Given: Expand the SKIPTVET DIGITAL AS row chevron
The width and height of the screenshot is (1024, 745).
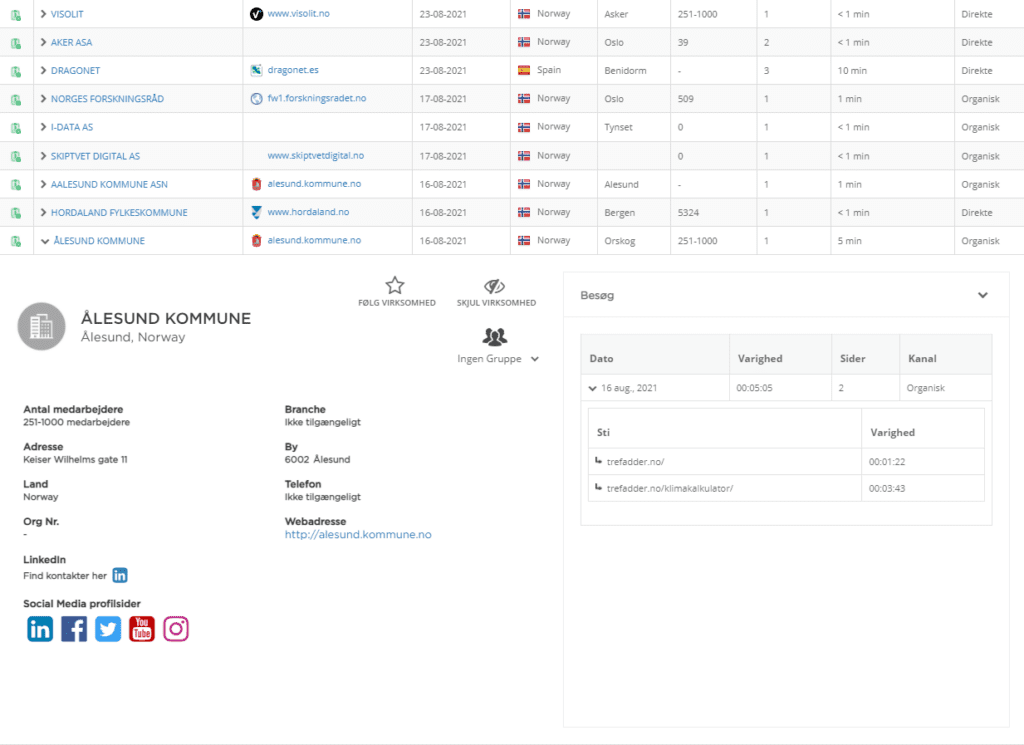Looking at the screenshot, I should 43,156.
